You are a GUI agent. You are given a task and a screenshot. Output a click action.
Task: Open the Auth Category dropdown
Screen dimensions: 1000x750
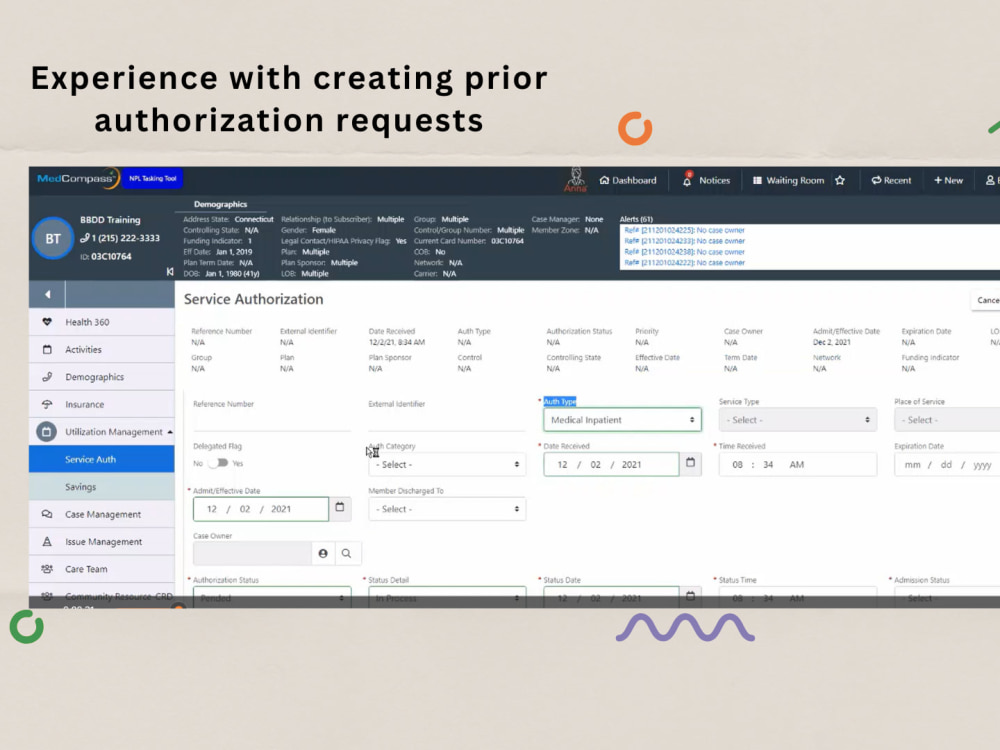[447, 464]
